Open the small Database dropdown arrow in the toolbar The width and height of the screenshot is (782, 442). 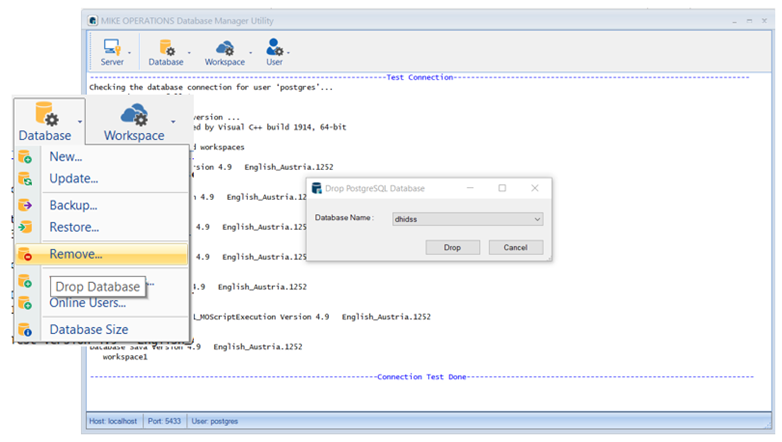pos(189,52)
